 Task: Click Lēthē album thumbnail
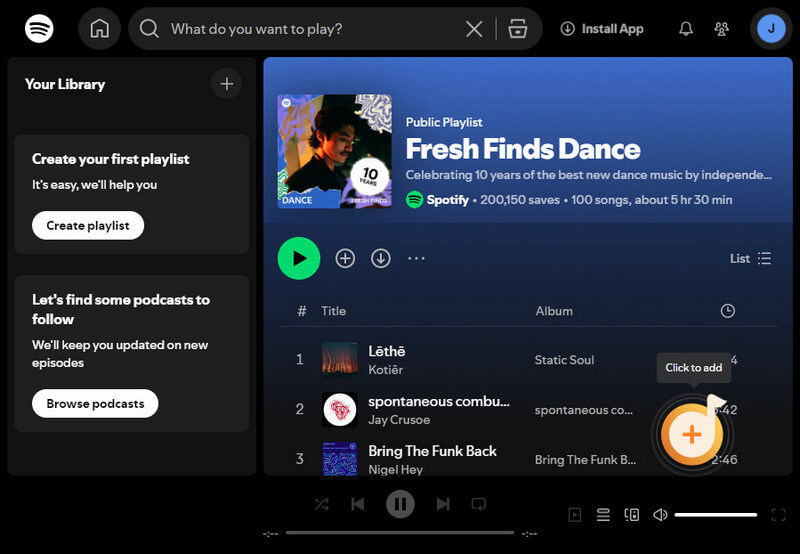(340, 359)
